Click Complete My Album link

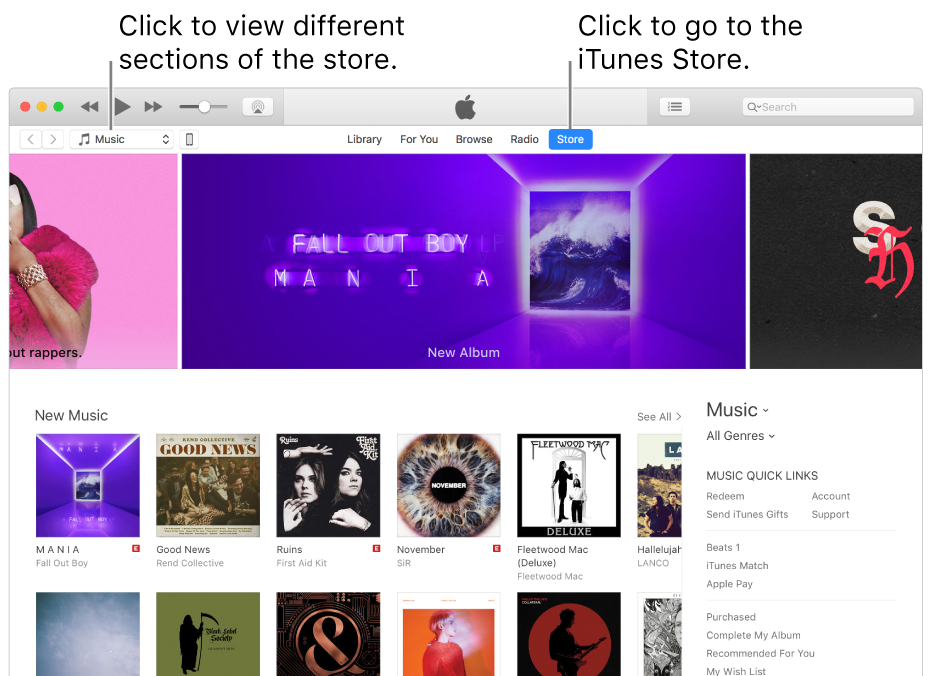point(753,636)
